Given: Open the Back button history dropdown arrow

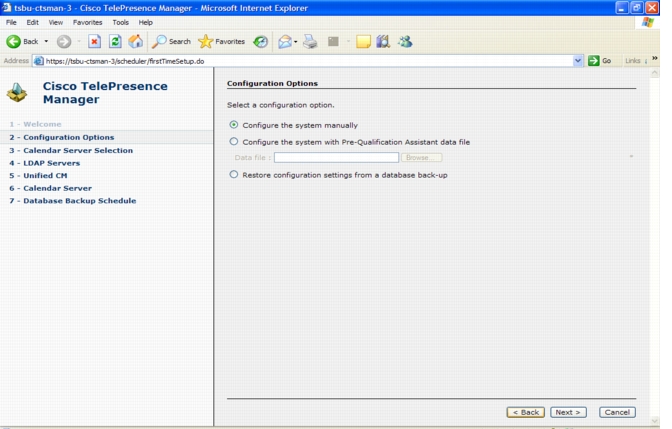Looking at the screenshot, I should click(x=46, y=42).
